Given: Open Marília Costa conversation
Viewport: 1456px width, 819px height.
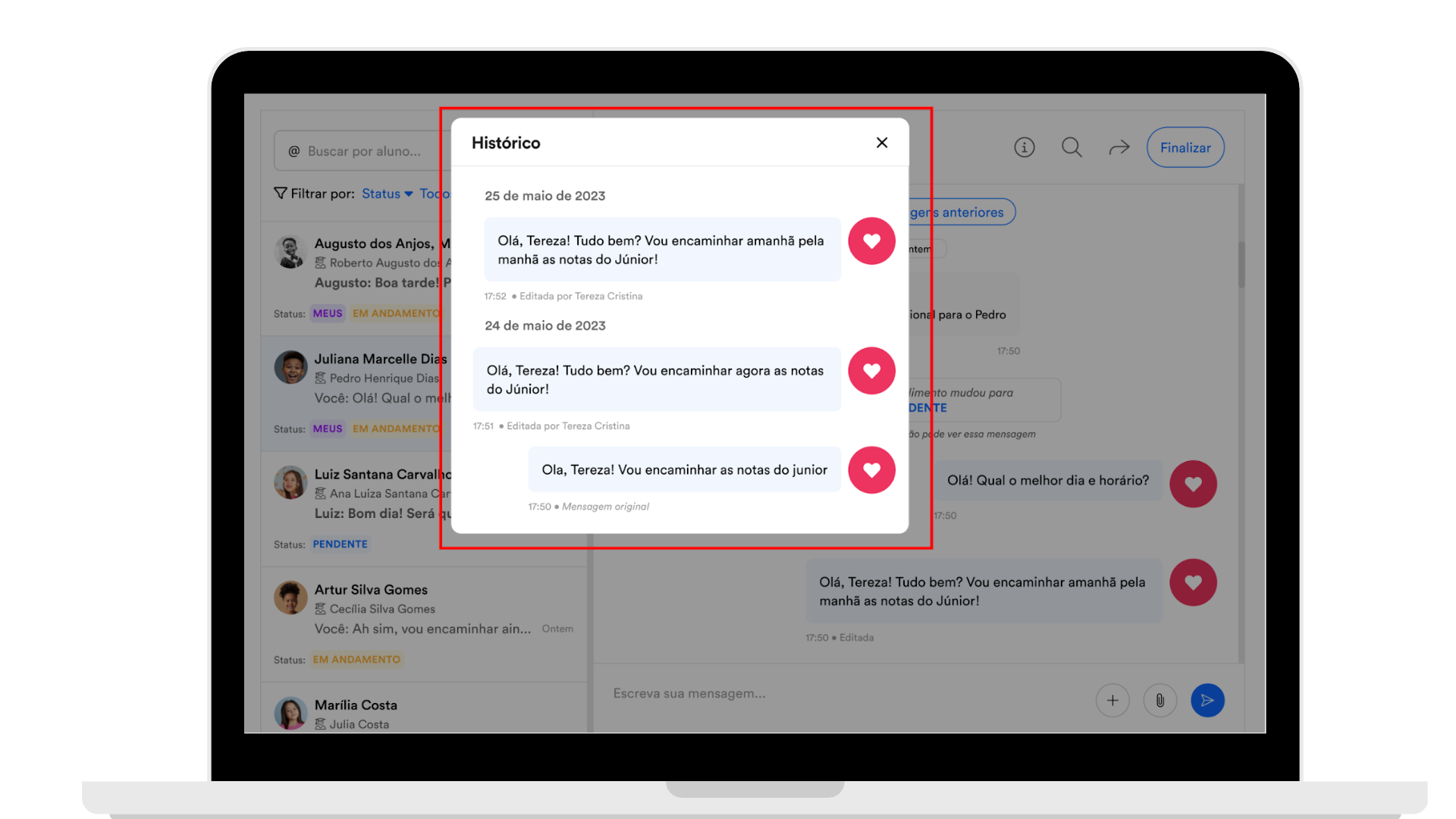Looking at the screenshot, I should coord(425,708).
